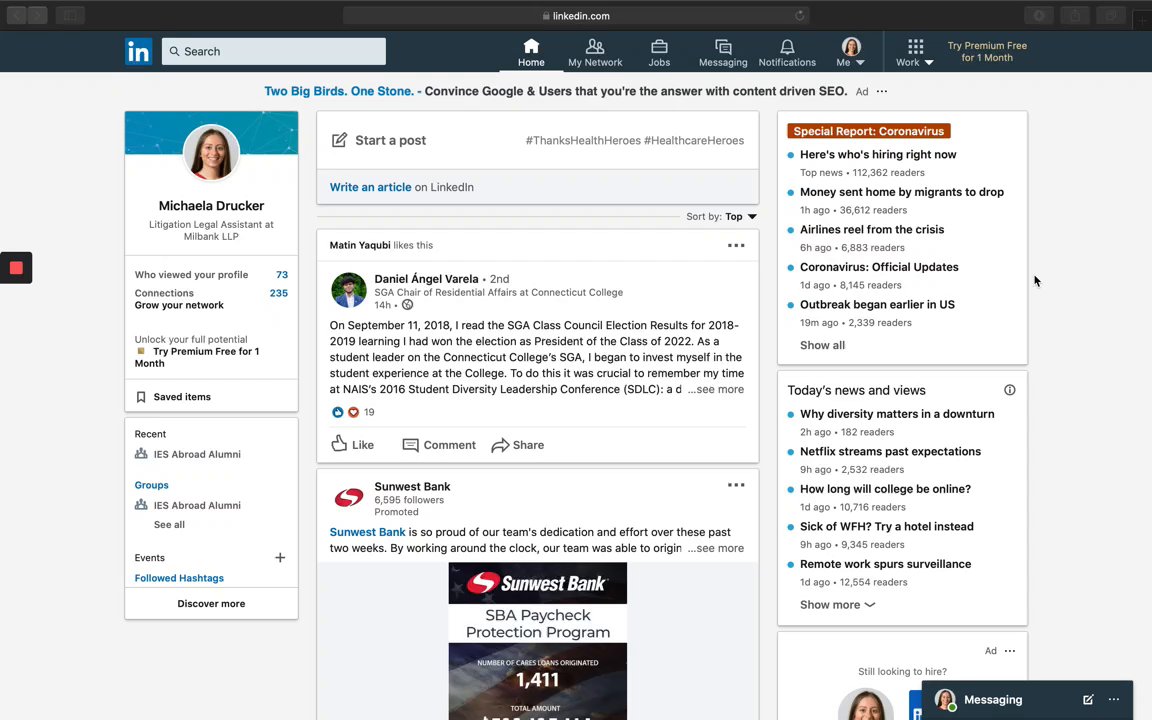Screen dimensions: 1152x720
Task: Comment on Daniel Ángel Varela's post
Action: click(x=439, y=444)
